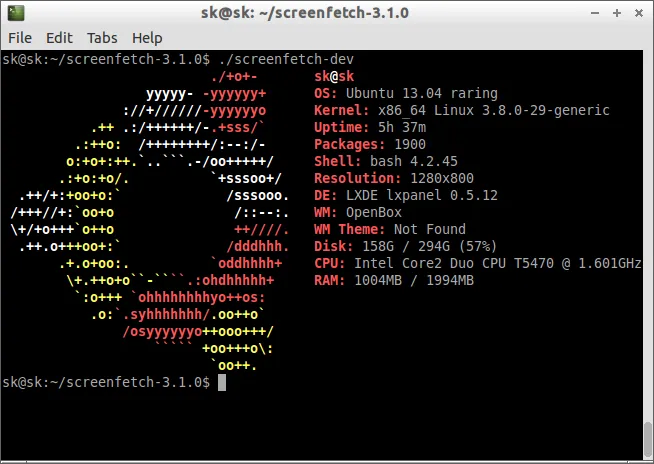
Task: Click the RAM value 1004MB / 1994MB
Action: coord(414,280)
